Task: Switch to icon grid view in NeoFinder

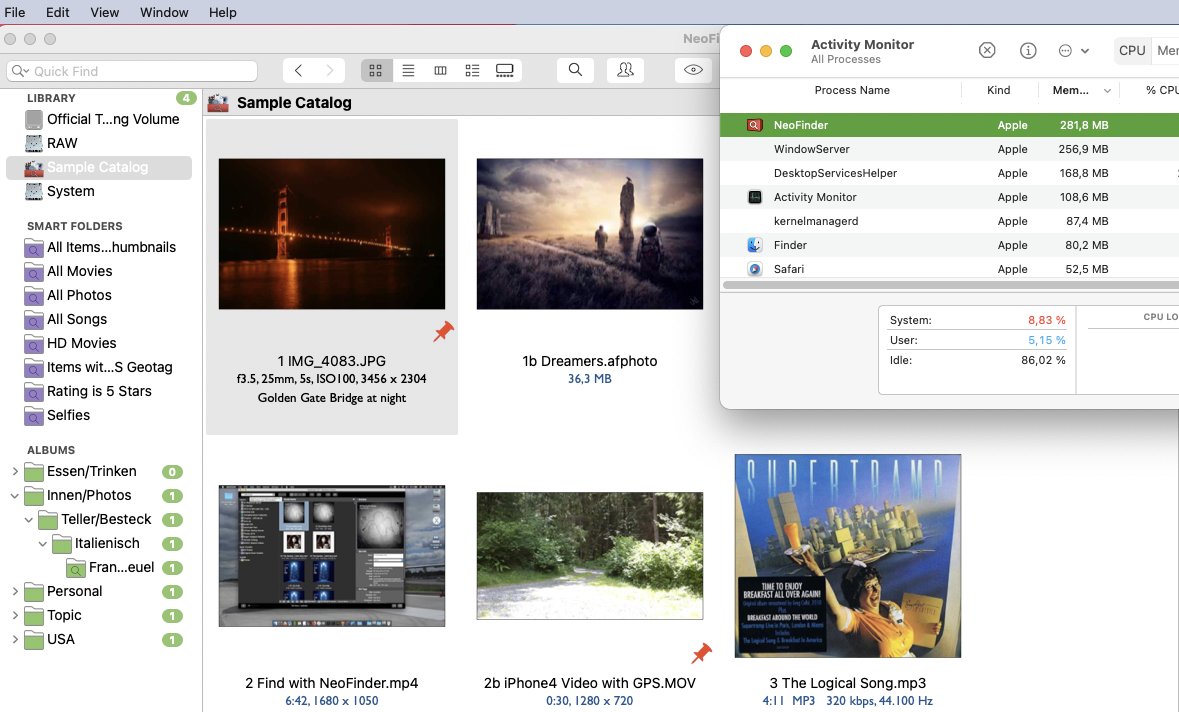Action: coord(376,71)
